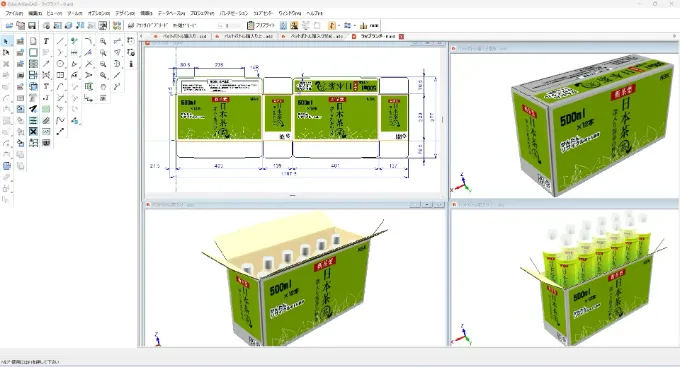Screen dimensions: 680x367
Task: Click the portrait image icon beside Preflight
Action: coord(294,26)
